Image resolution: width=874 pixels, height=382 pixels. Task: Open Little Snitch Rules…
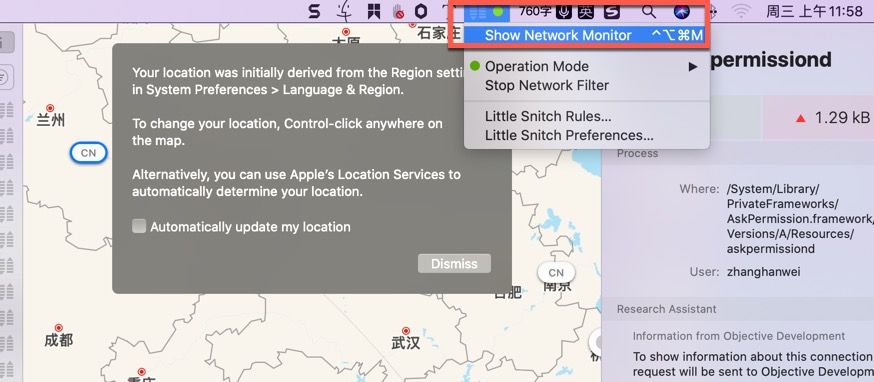586,117
